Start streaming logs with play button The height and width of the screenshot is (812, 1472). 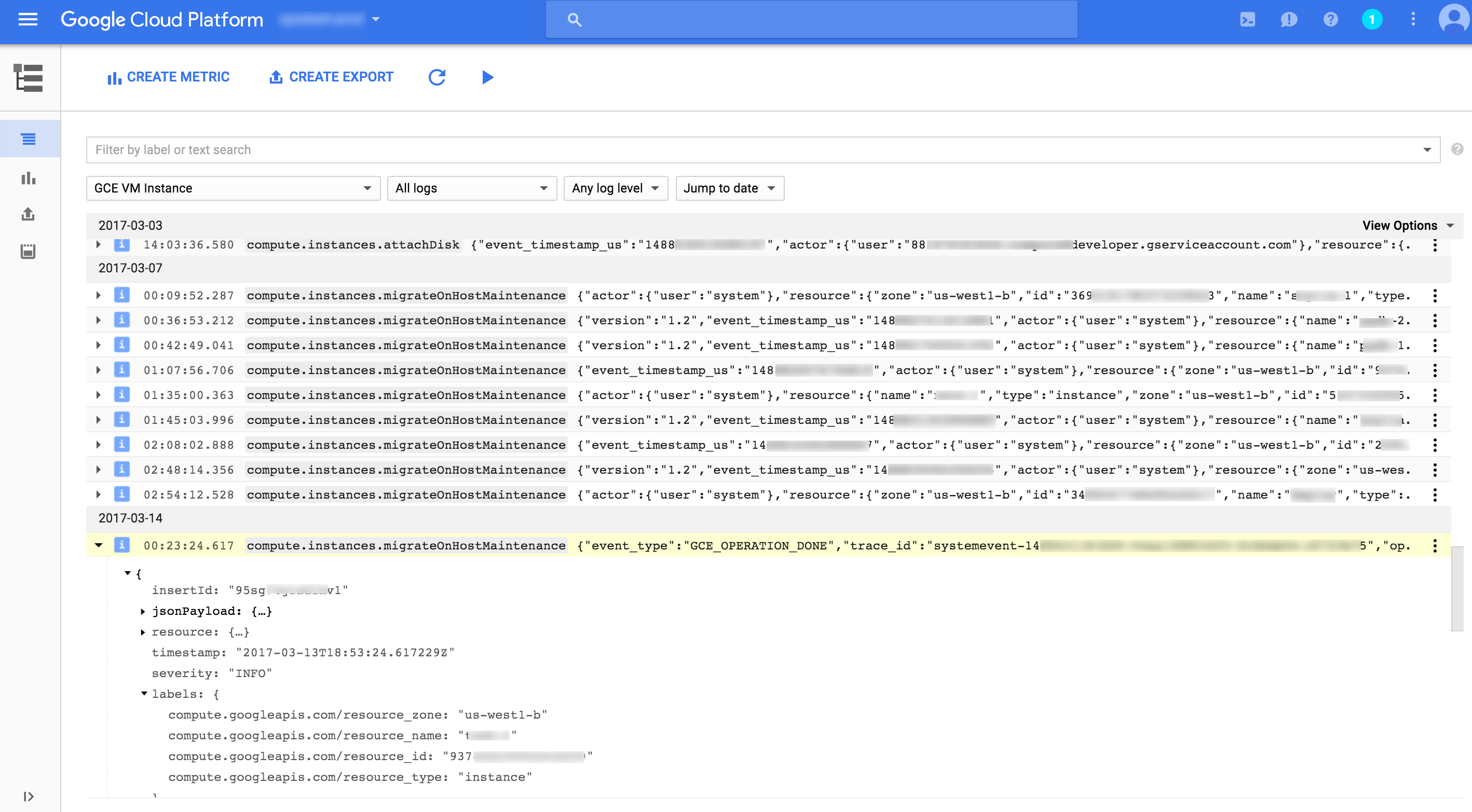487,77
